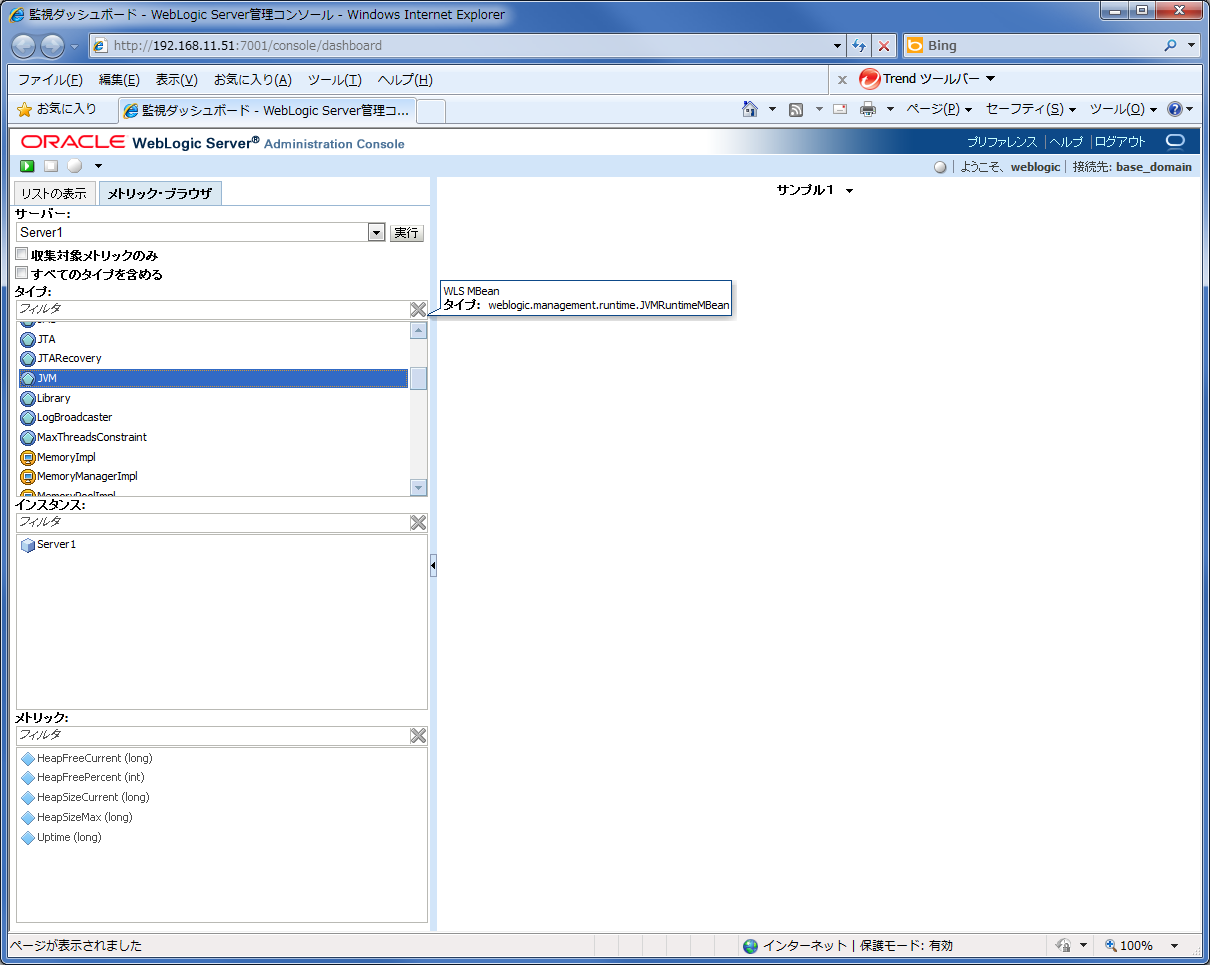Viewport: 1210px width, 965px height.
Task: Click the RSS feeds icon
Action: pos(796,109)
